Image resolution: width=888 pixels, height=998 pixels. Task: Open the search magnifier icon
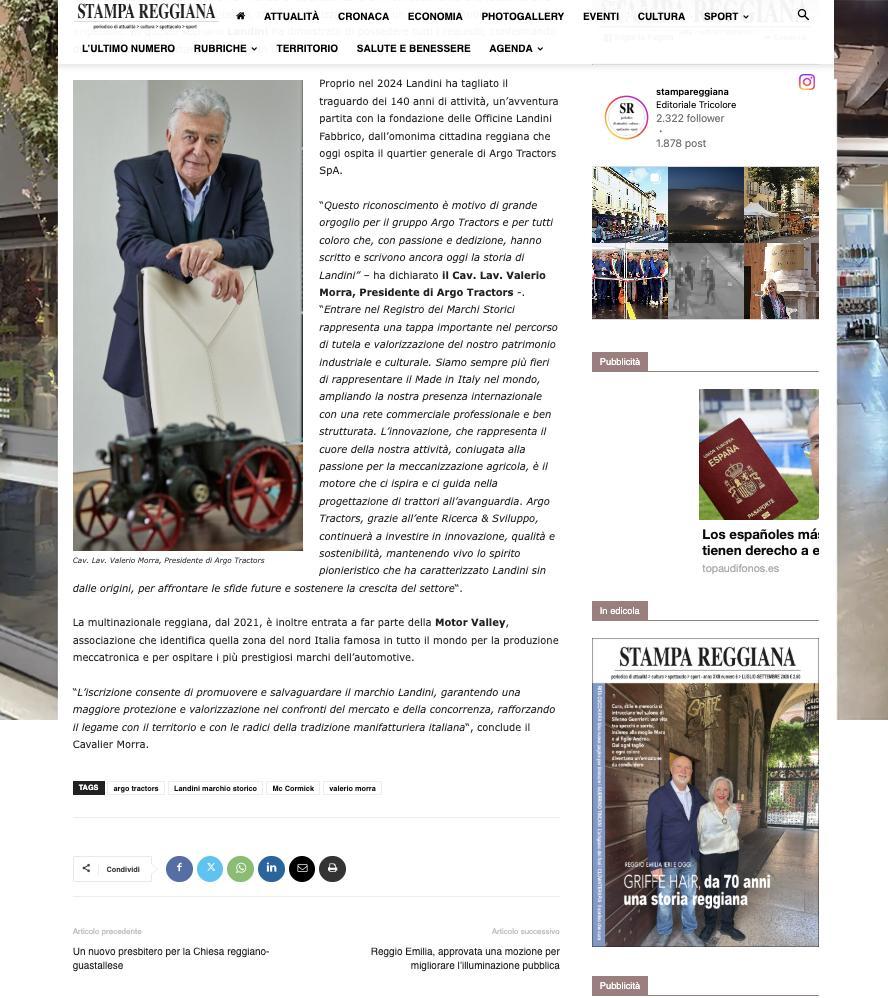(x=803, y=15)
